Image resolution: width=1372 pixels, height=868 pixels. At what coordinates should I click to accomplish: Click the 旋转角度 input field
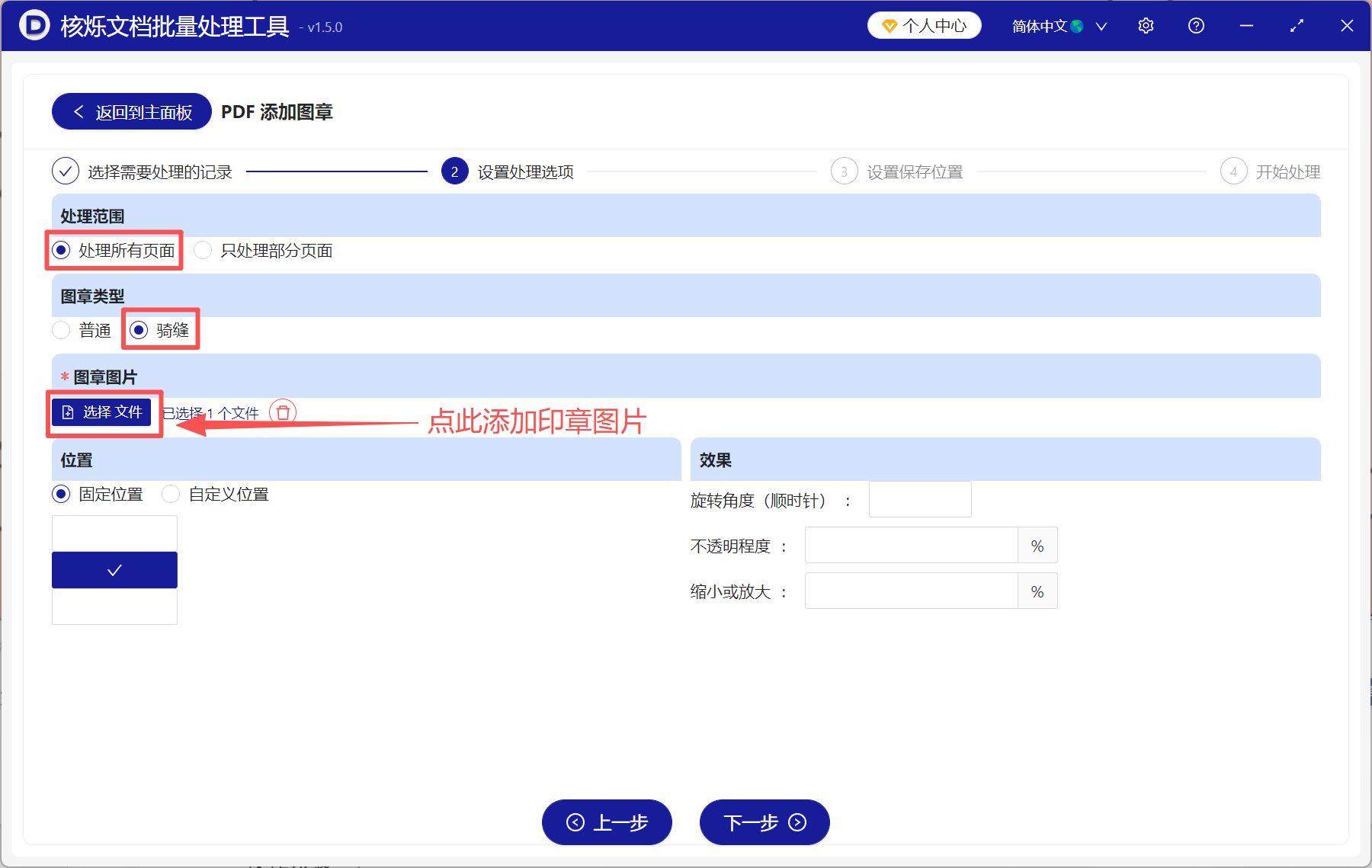tap(919, 499)
